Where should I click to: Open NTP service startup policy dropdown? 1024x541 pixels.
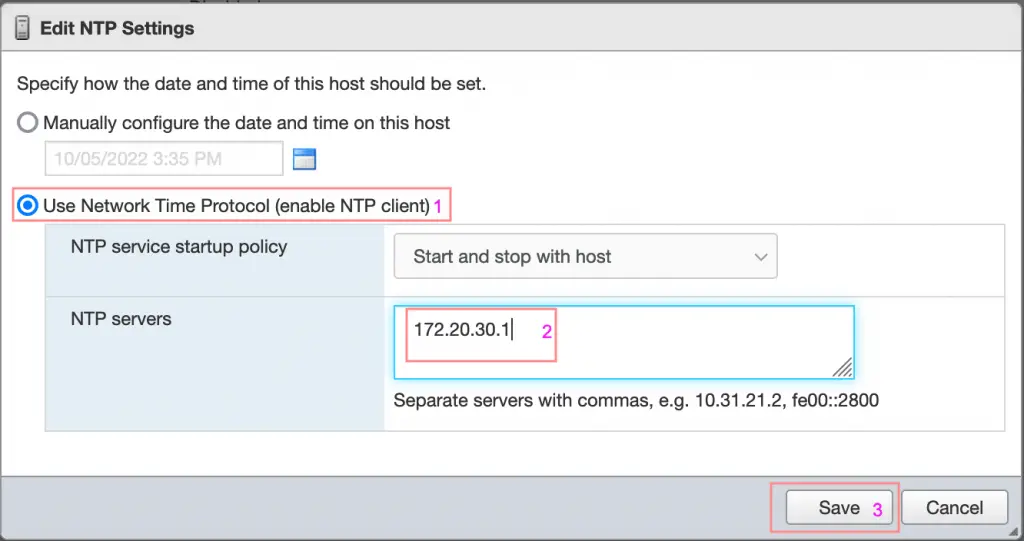585,256
